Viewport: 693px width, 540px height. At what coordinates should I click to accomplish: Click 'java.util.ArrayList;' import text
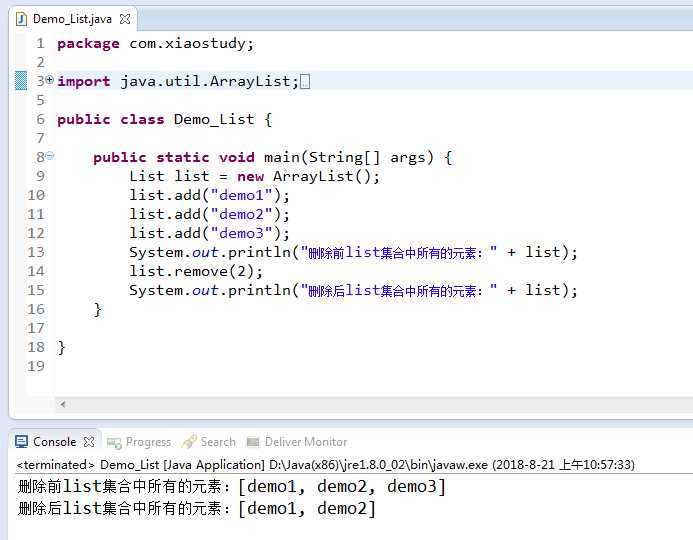coord(209,81)
